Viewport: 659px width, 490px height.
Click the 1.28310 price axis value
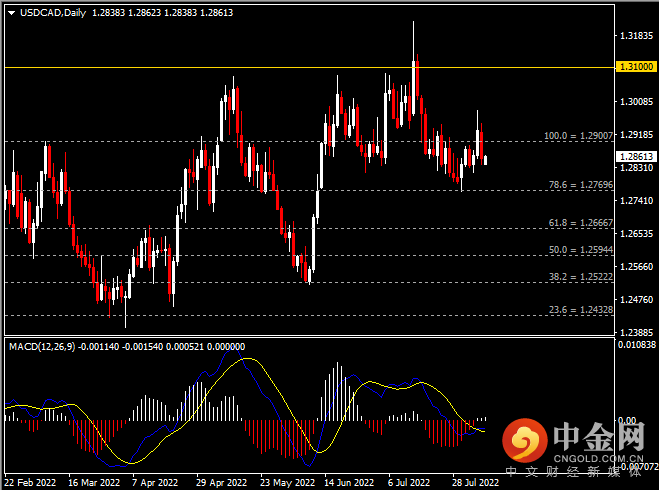[x=637, y=168]
